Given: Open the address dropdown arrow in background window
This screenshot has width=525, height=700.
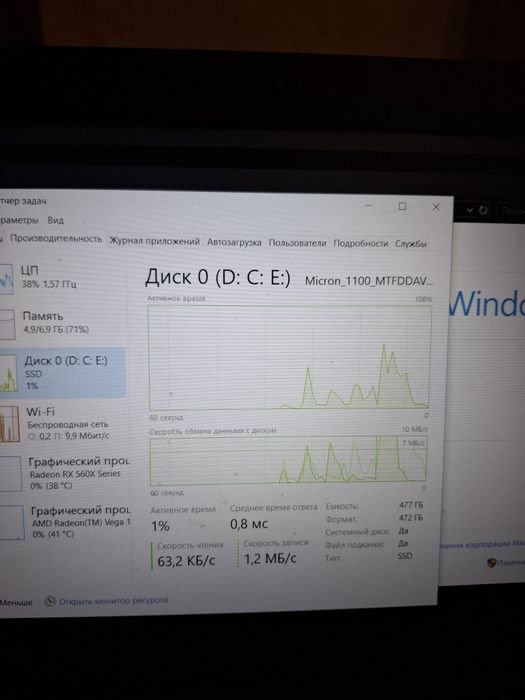Looking at the screenshot, I should [470, 209].
